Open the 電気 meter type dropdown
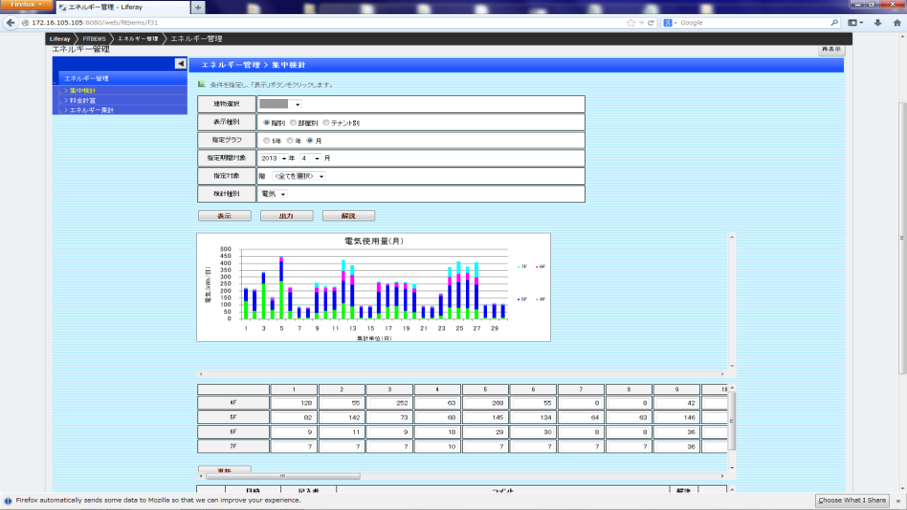 273,194
